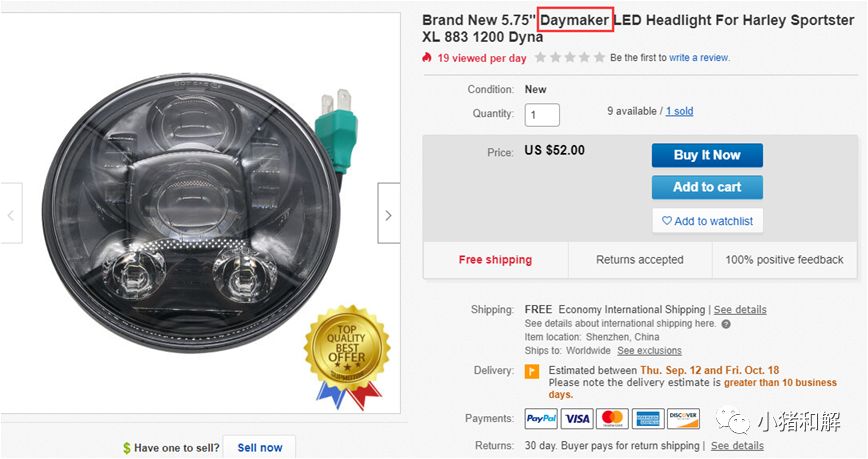868x459 pixels.
Task: Click the Discover card icon
Action: click(683, 418)
